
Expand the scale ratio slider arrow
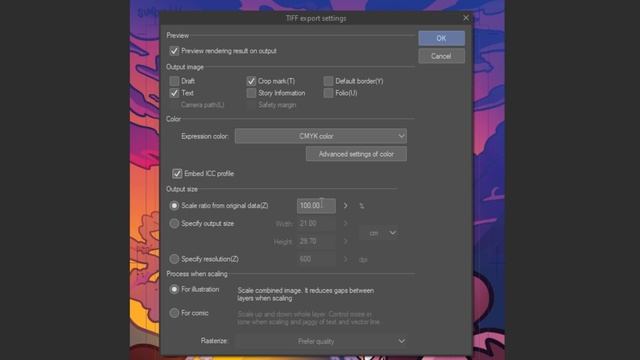346,206
